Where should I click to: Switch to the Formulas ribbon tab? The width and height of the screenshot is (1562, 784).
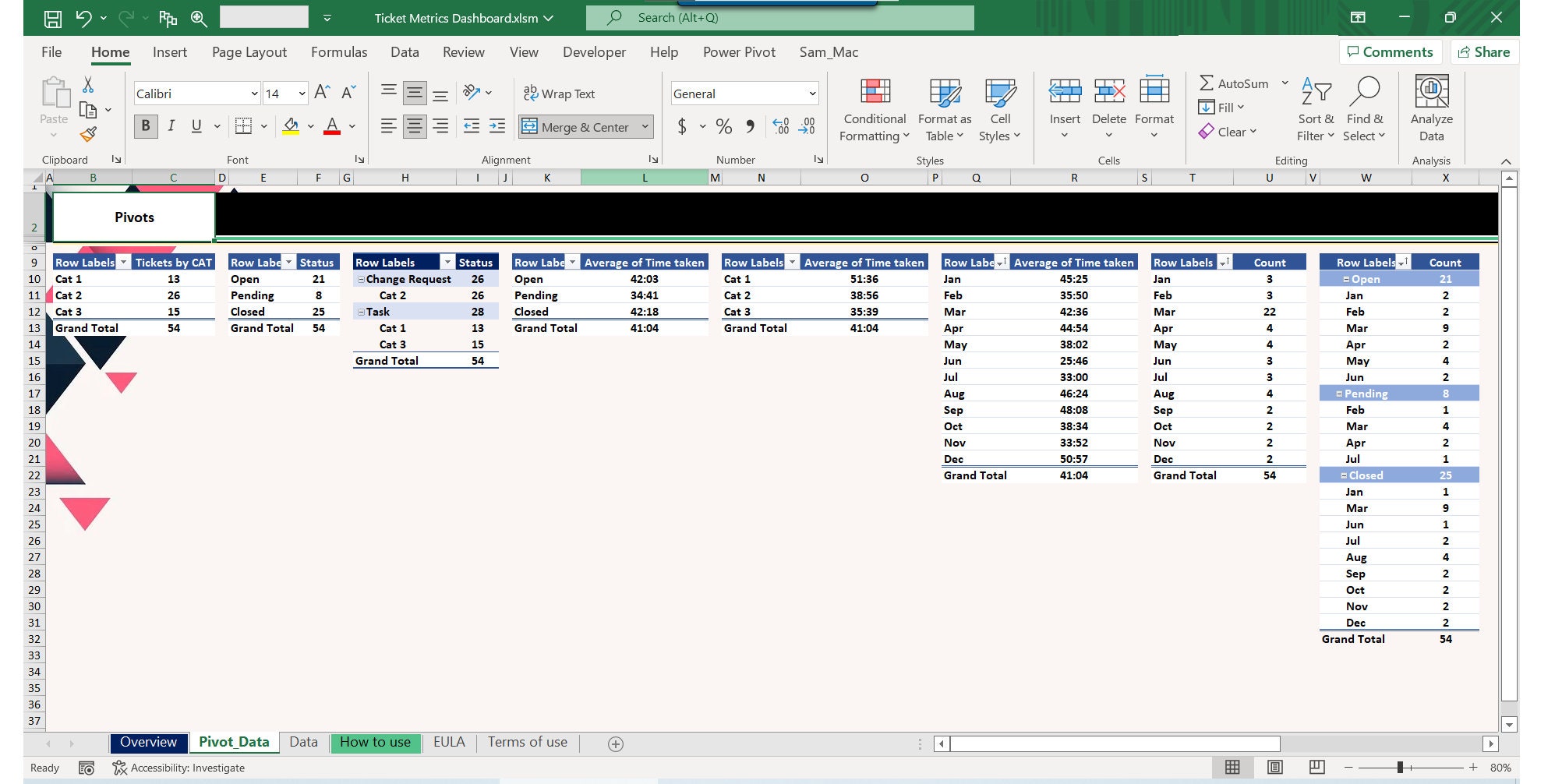click(338, 52)
